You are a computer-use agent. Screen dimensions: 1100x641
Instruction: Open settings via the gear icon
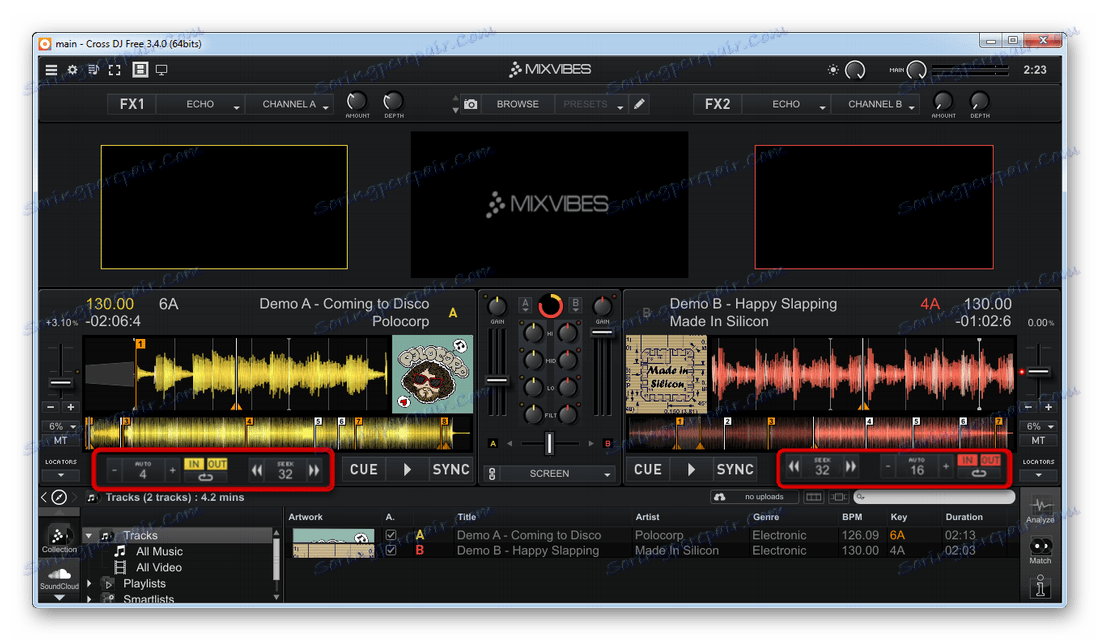click(x=72, y=70)
